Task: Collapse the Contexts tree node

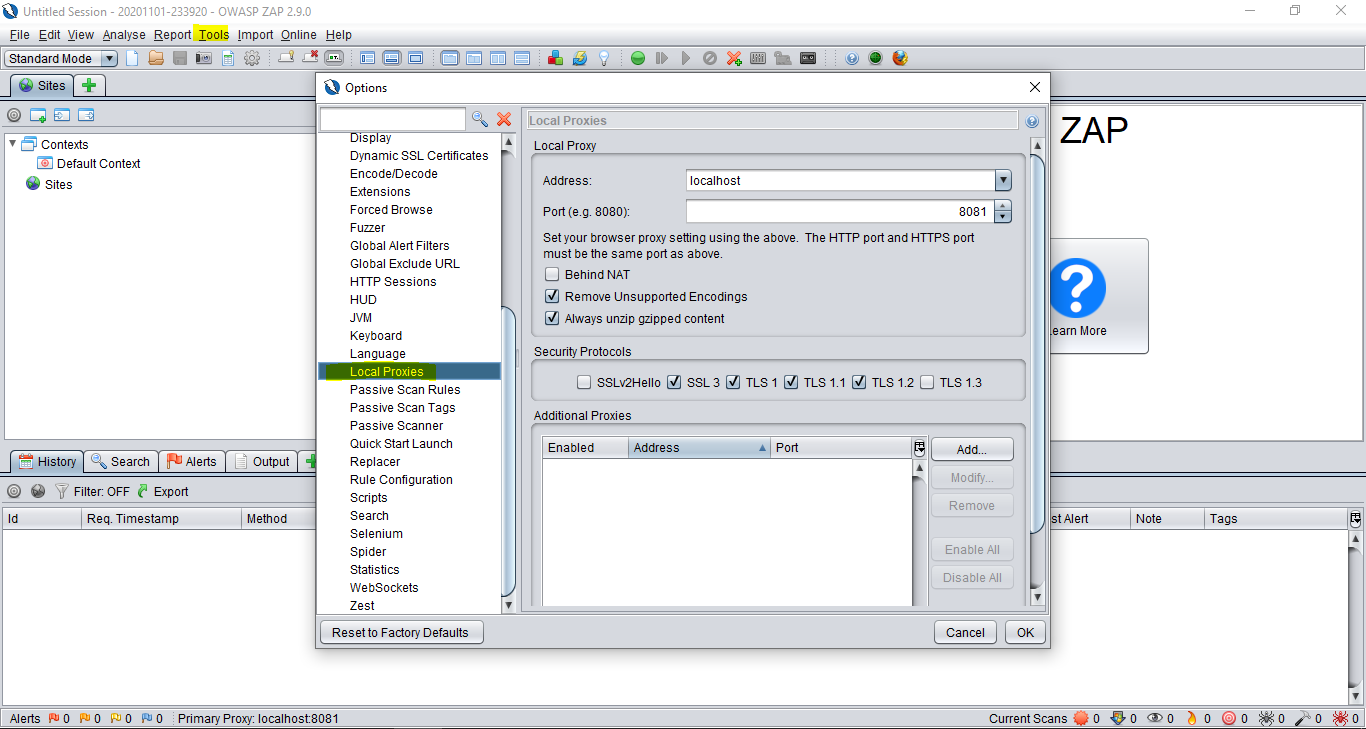Action: pos(13,144)
